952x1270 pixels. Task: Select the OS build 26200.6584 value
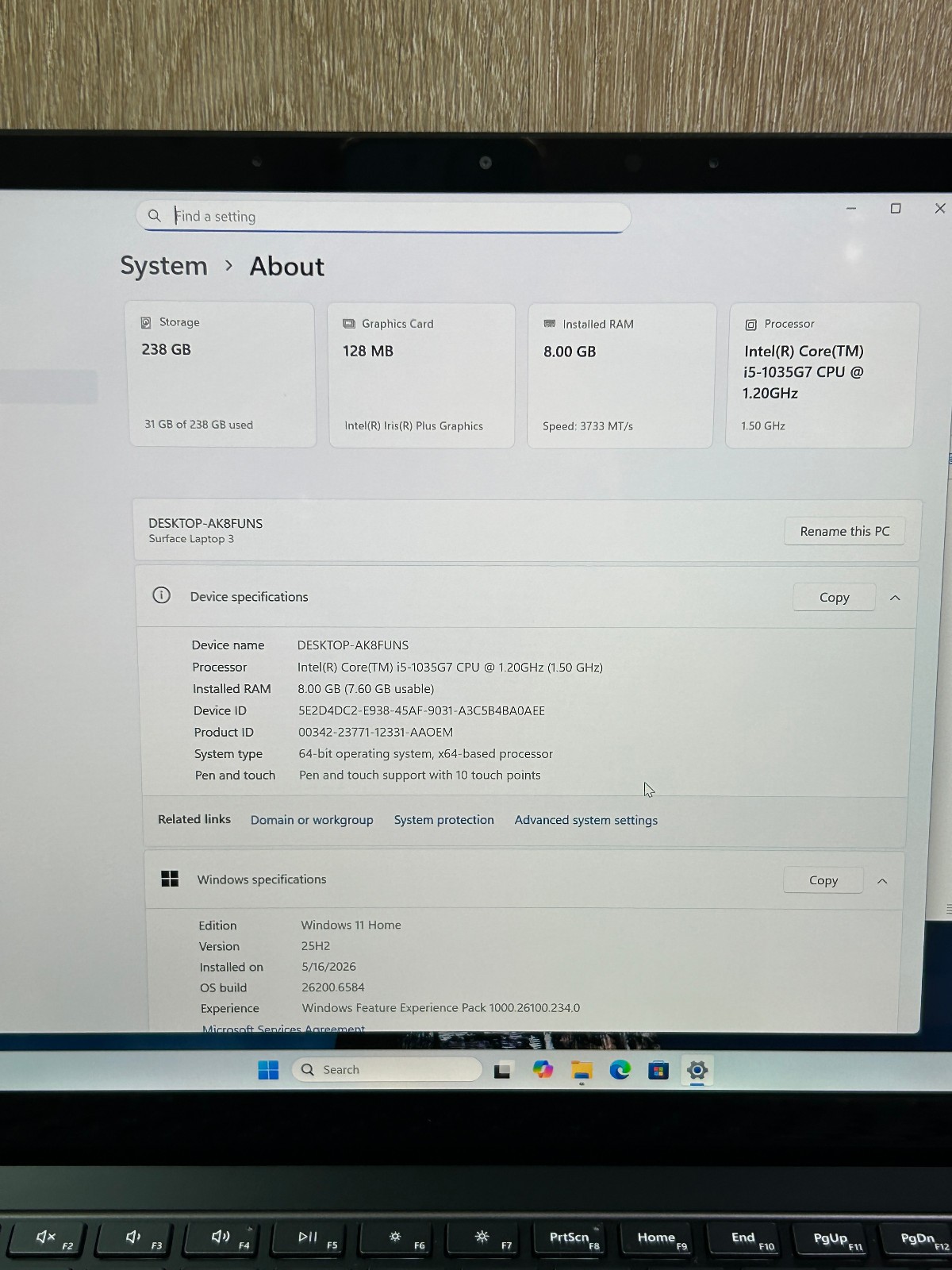333,987
